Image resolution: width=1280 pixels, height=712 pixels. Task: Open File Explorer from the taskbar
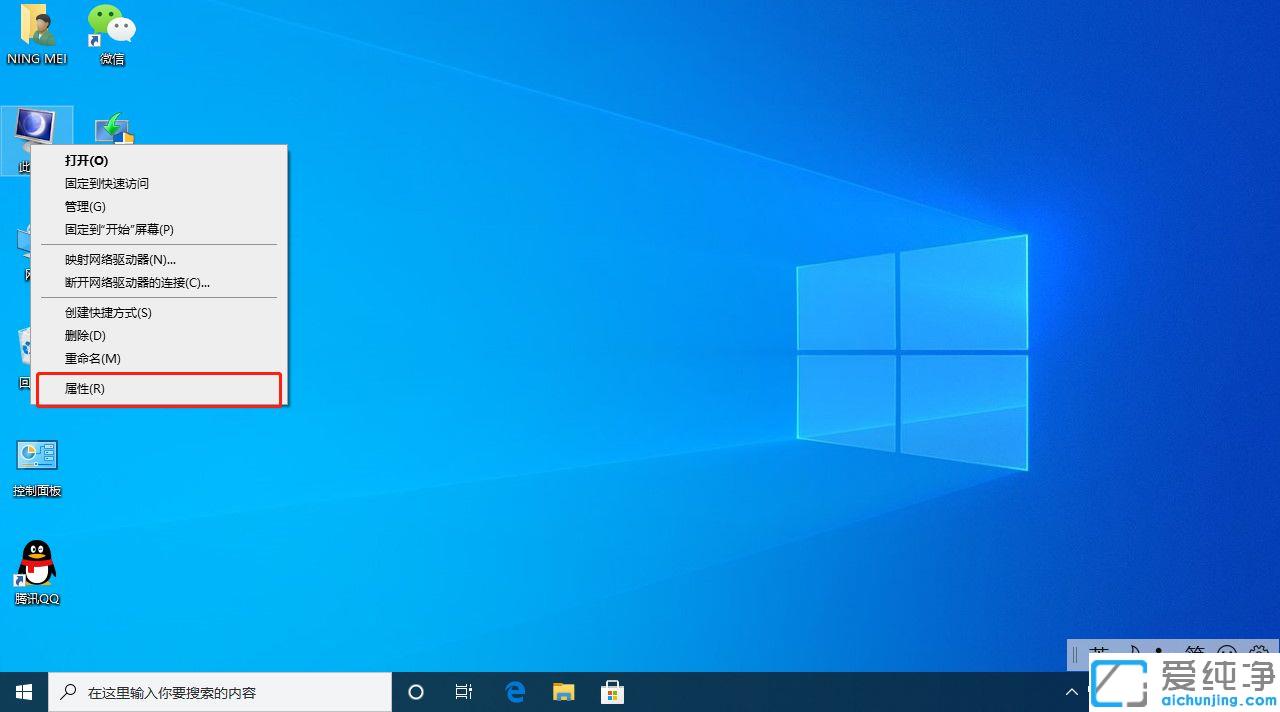click(x=563, y=691)
